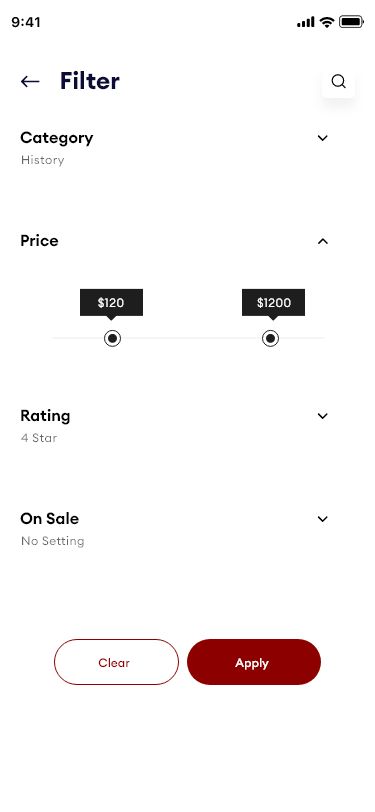Viewport: 375px width, 812px height.
Task: Go back using the left arrow
Action: pos(30,81)
